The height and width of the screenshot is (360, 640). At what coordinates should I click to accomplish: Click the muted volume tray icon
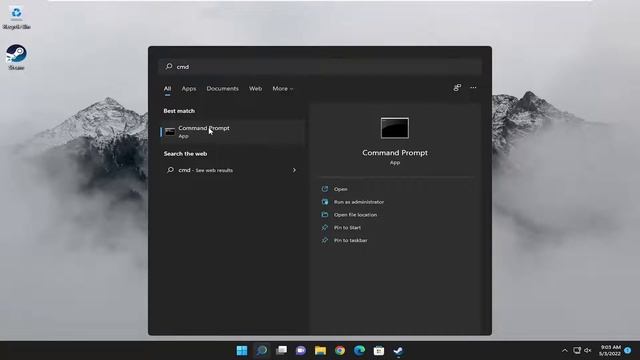(x=588, y=351)
